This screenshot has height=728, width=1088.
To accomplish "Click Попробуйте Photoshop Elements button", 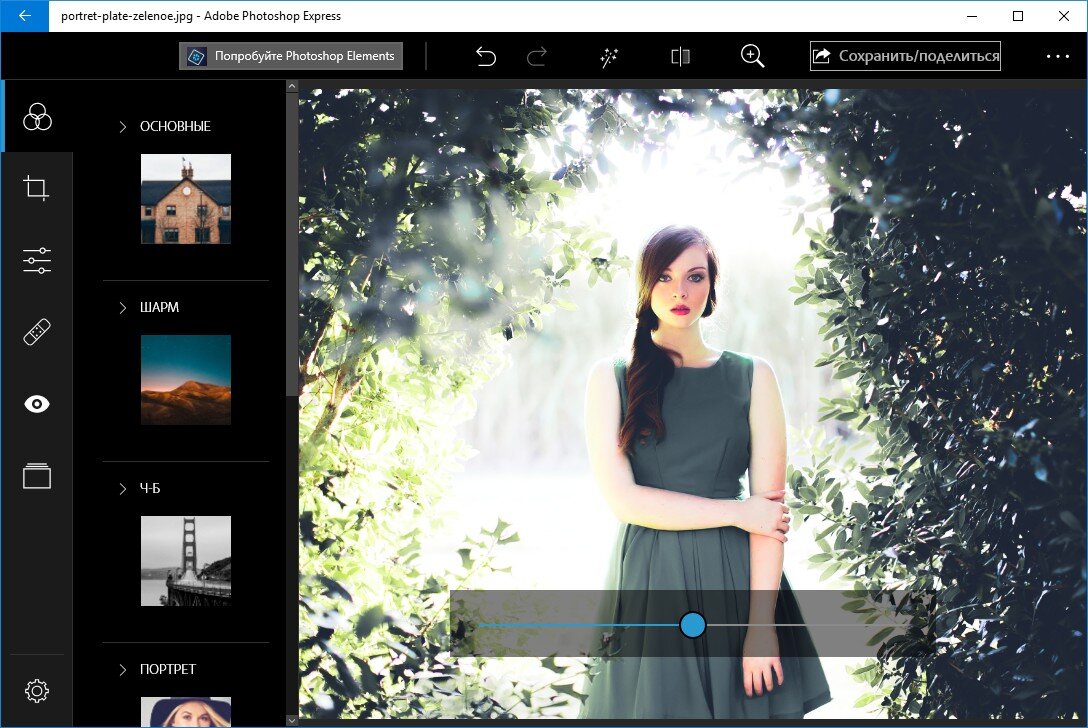I will [291, 56].
